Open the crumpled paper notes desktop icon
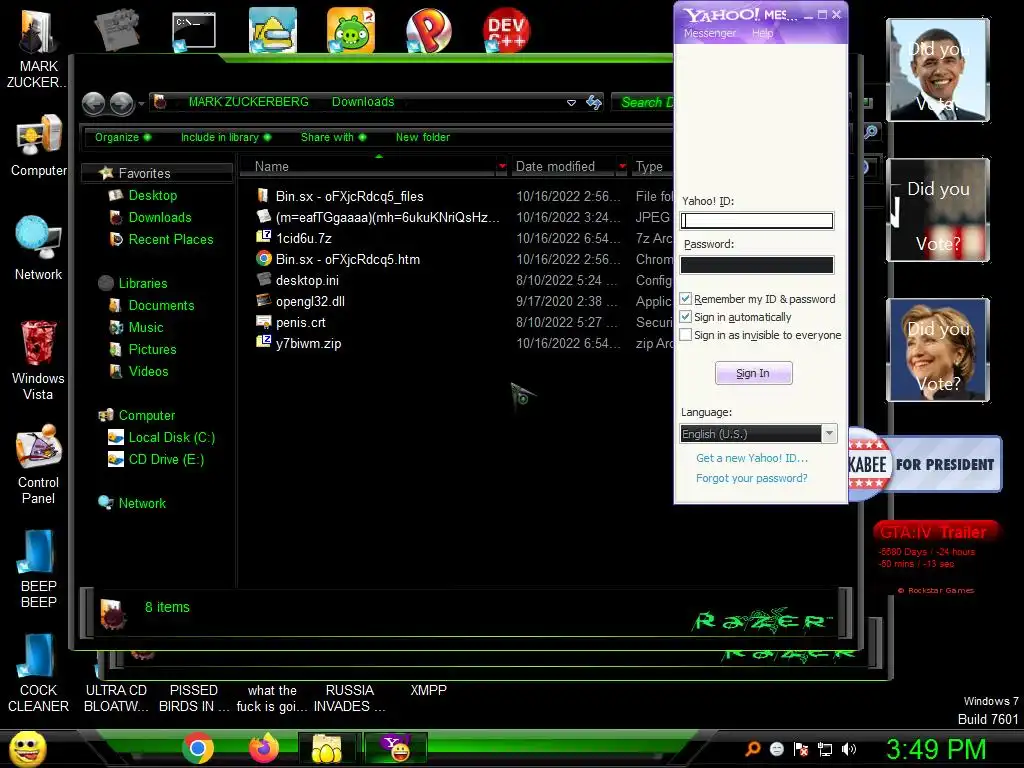The image size is (1024, 768). click(116, 30)
